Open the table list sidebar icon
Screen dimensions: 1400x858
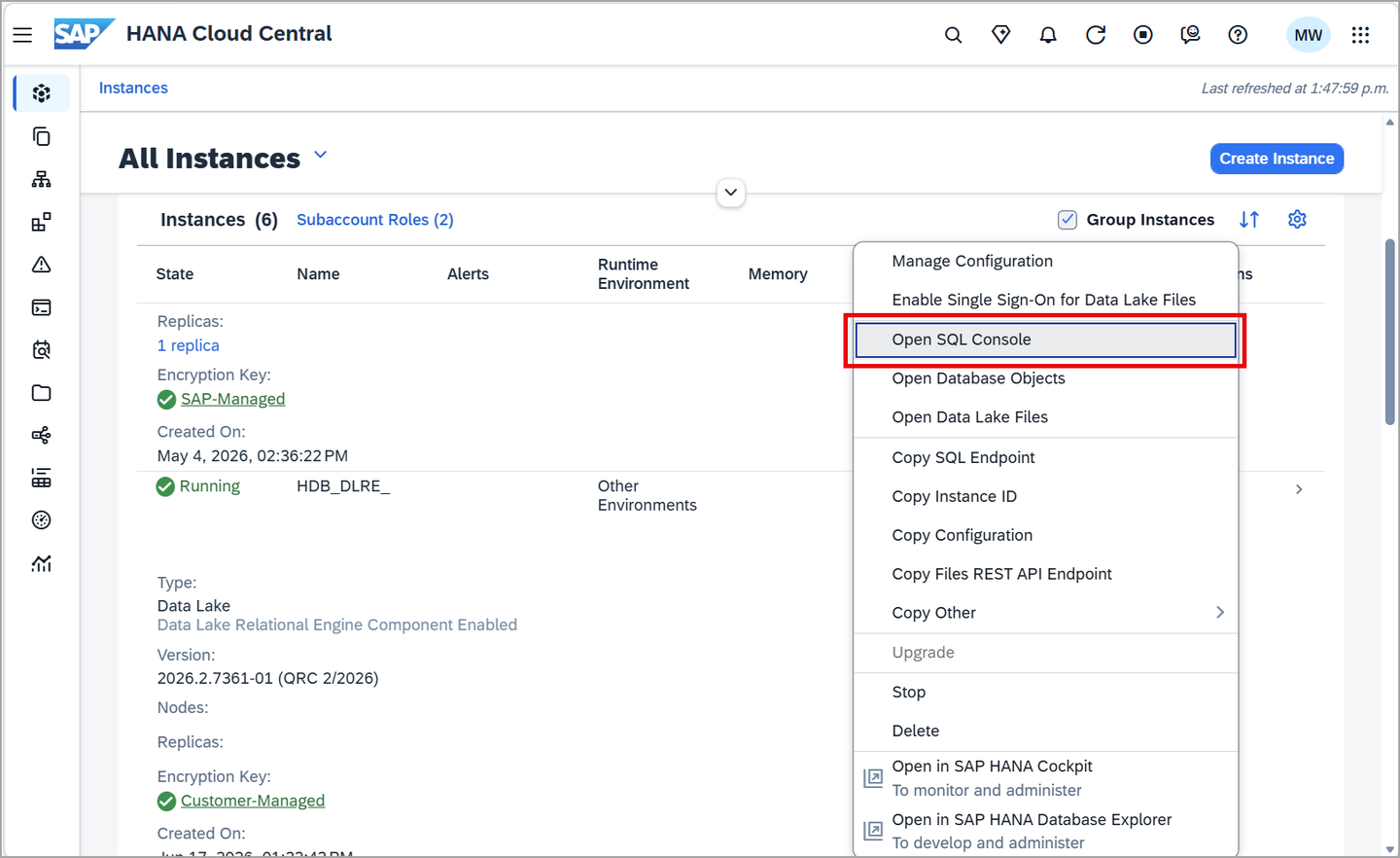[41, 478]
